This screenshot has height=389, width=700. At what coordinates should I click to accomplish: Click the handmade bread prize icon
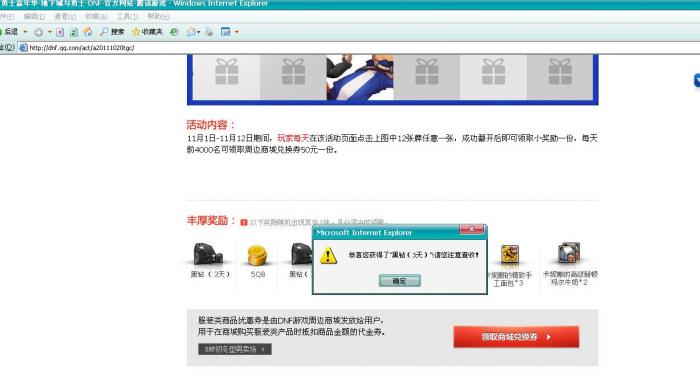pyautogui.click(x=510, y=254)
